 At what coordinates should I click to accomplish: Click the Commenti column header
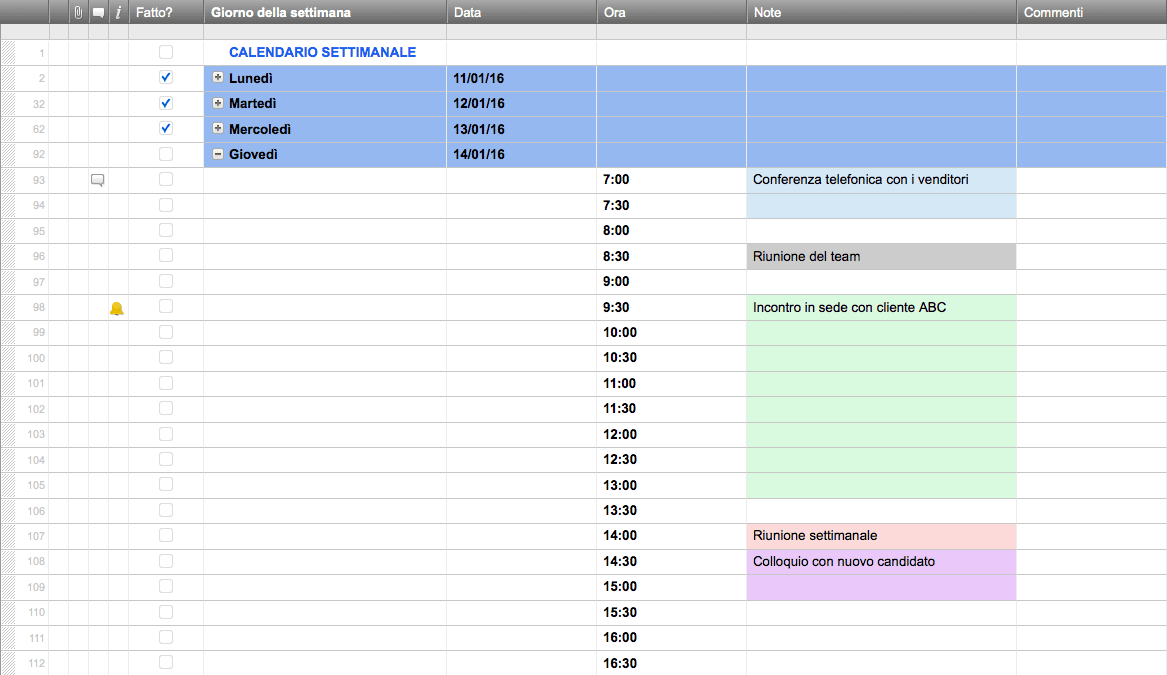tap(1091, 13)
